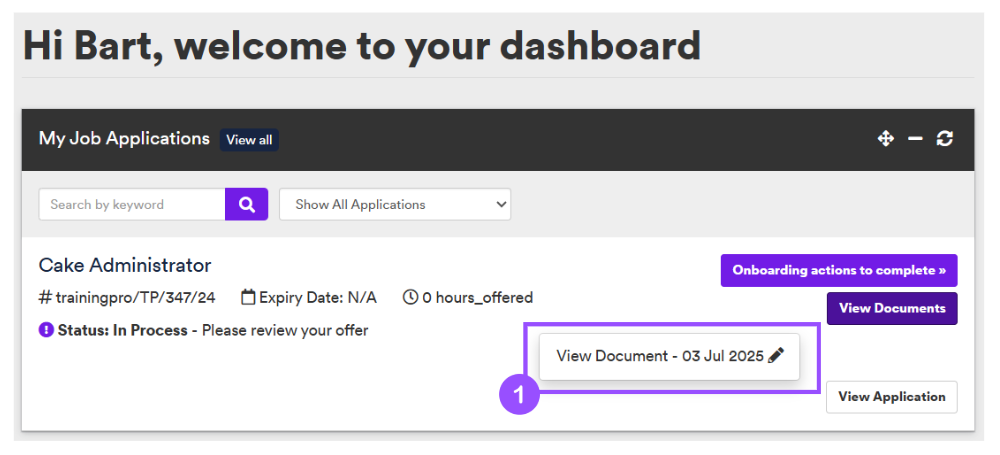The image size is (1000, 455).
Task: Click the pencil icon beside View Document
Action: coord(776,356)
